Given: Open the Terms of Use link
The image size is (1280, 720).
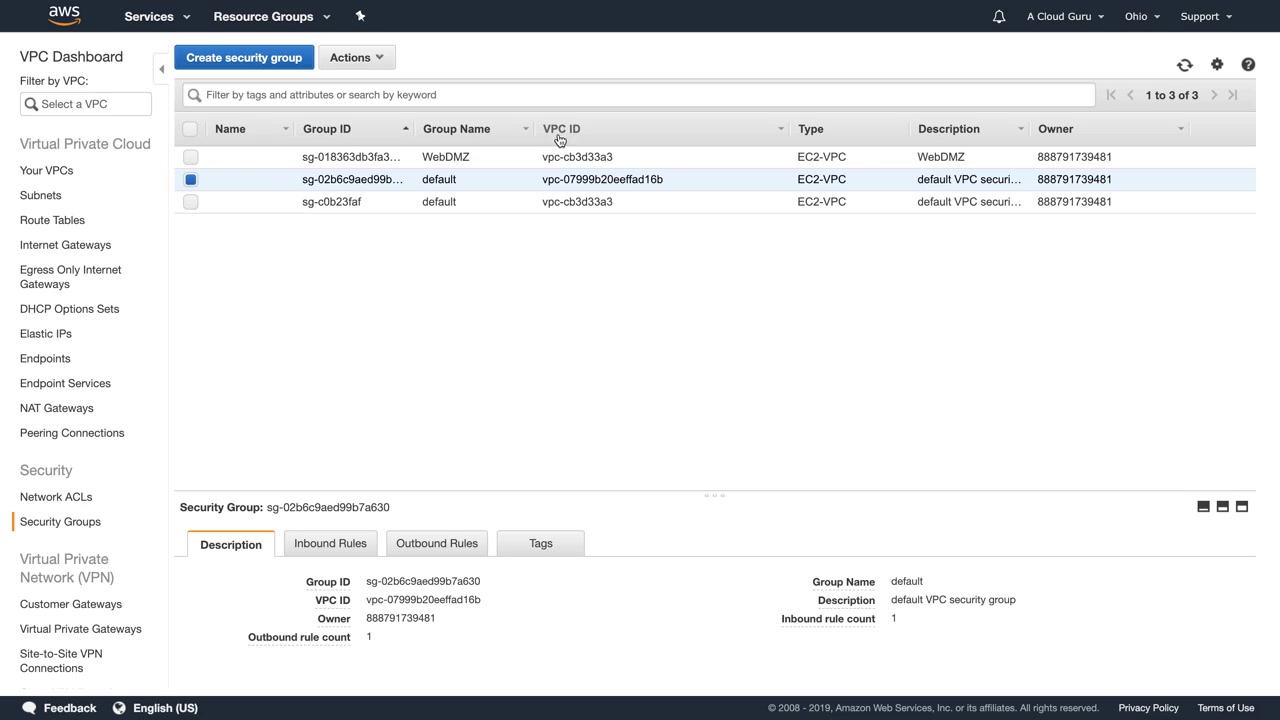Looking at the screenshot, I should 1226,708.
